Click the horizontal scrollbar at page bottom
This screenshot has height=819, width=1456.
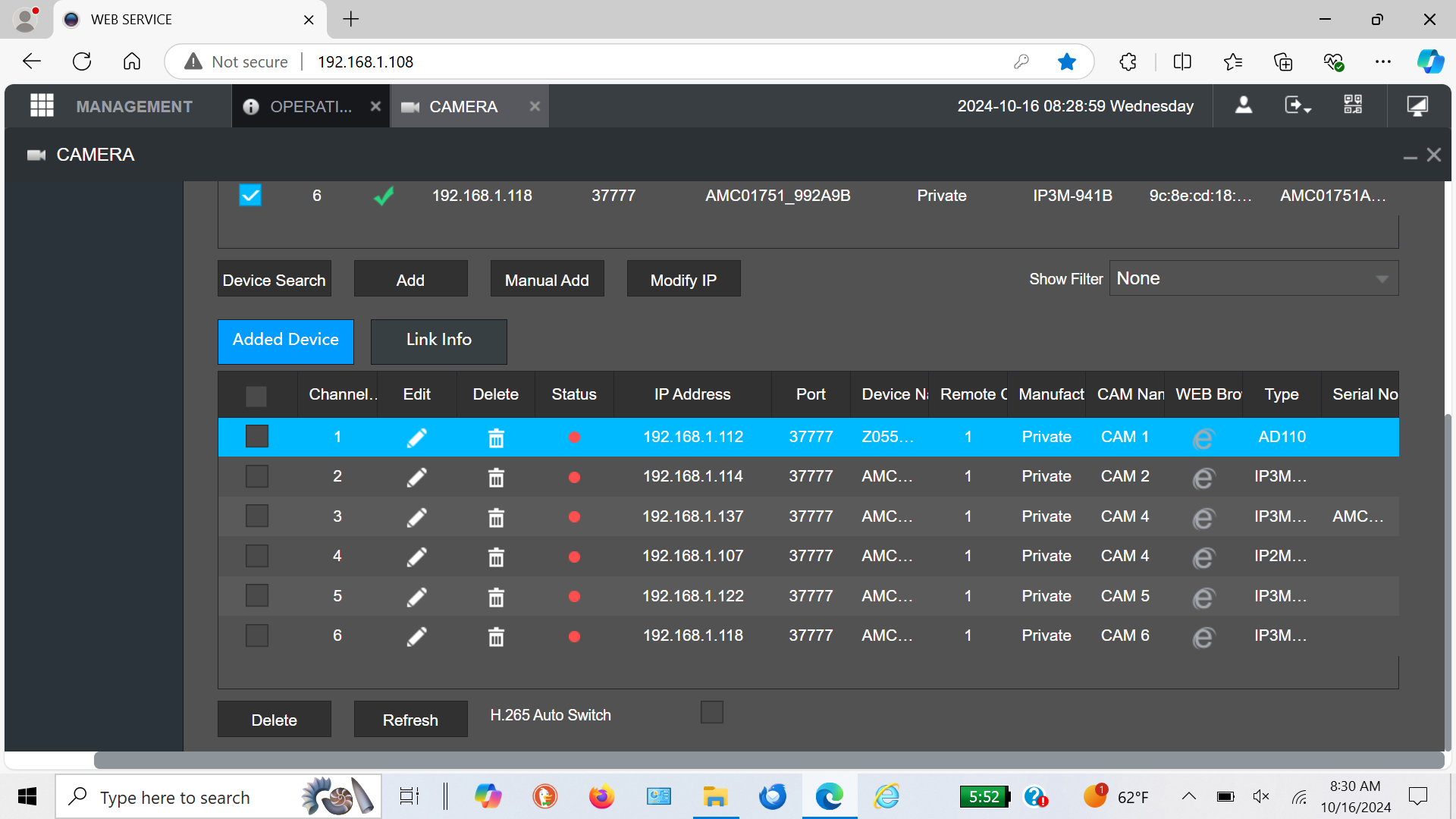[x=768, y=760]
